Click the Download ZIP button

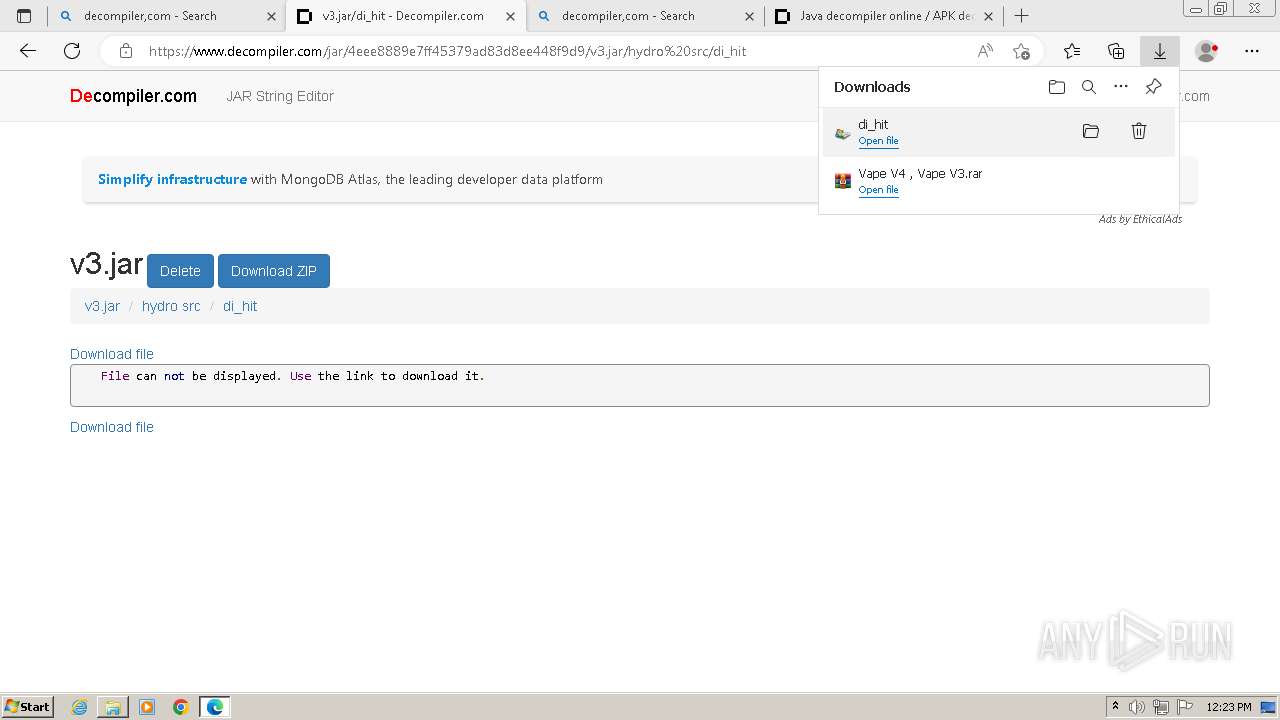tap(274, 271)
